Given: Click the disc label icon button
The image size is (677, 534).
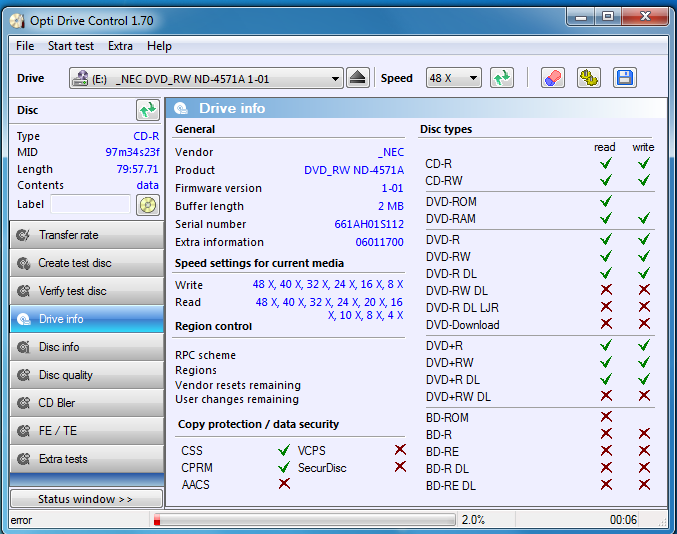Looking at the screenshot, I should tap(148, 205).
